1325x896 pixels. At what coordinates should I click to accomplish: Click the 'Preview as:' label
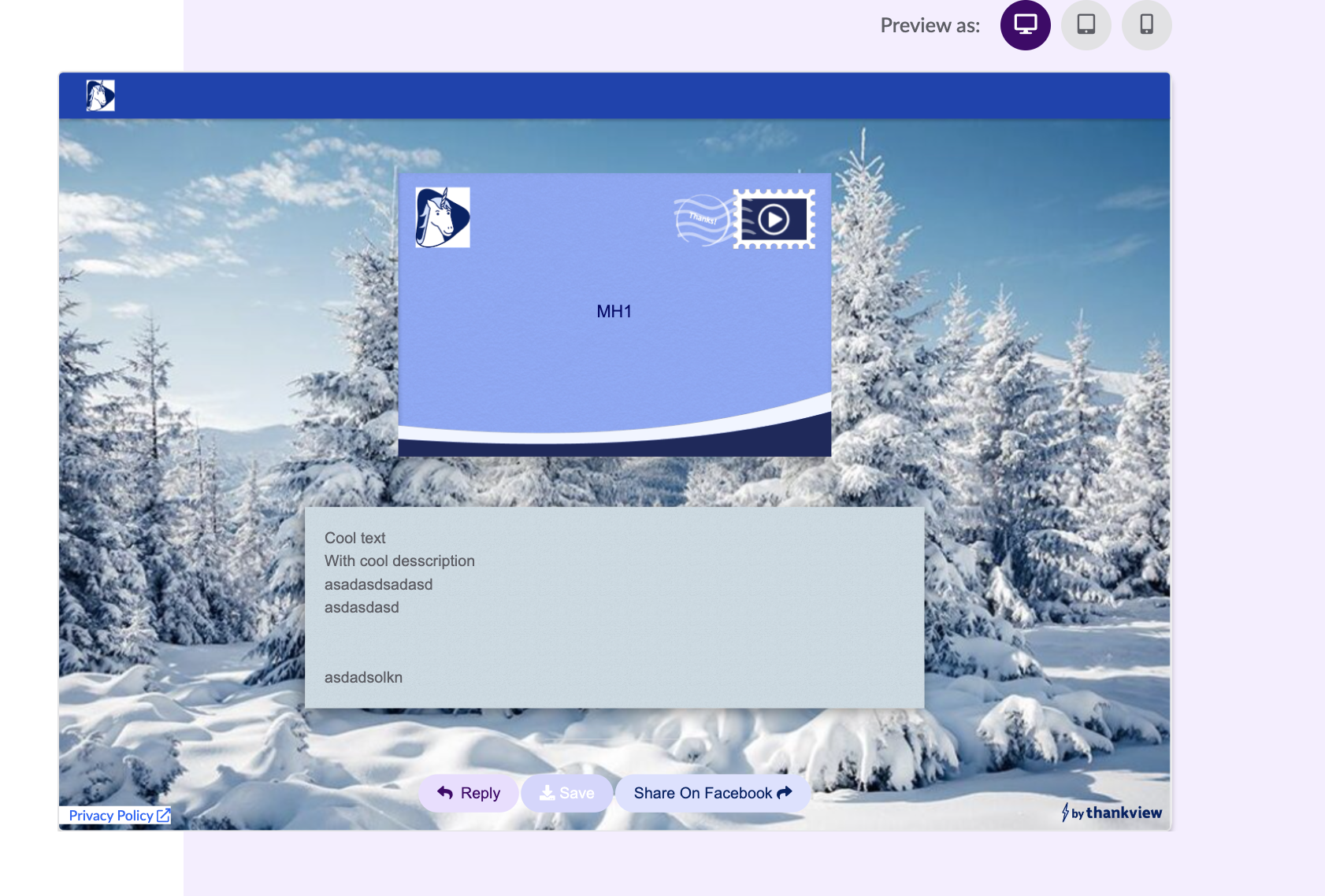[930, 25]
